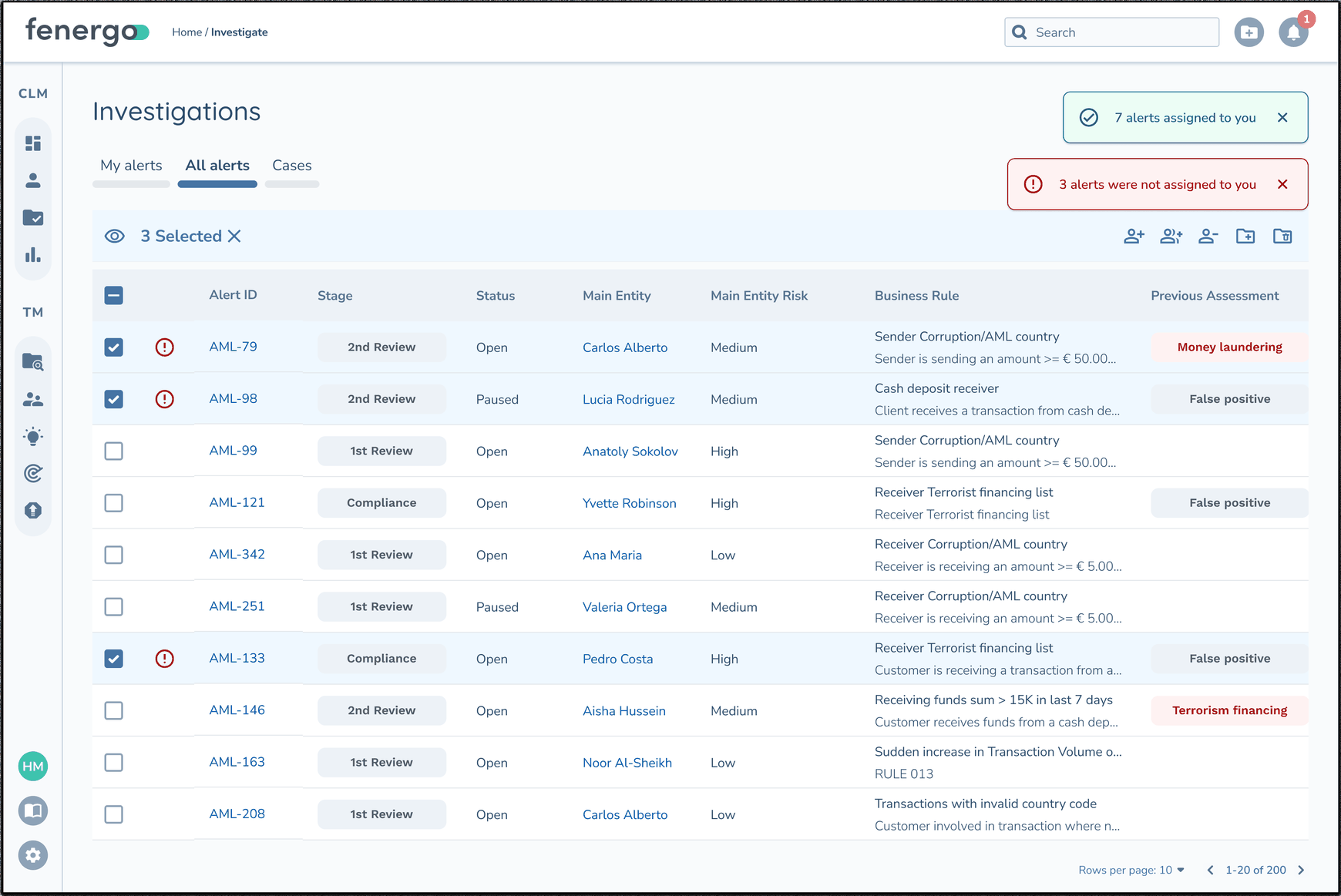Check the AML-163 row checkbox
Screen dimensions: 1341x896
click(x=114, y=763)
